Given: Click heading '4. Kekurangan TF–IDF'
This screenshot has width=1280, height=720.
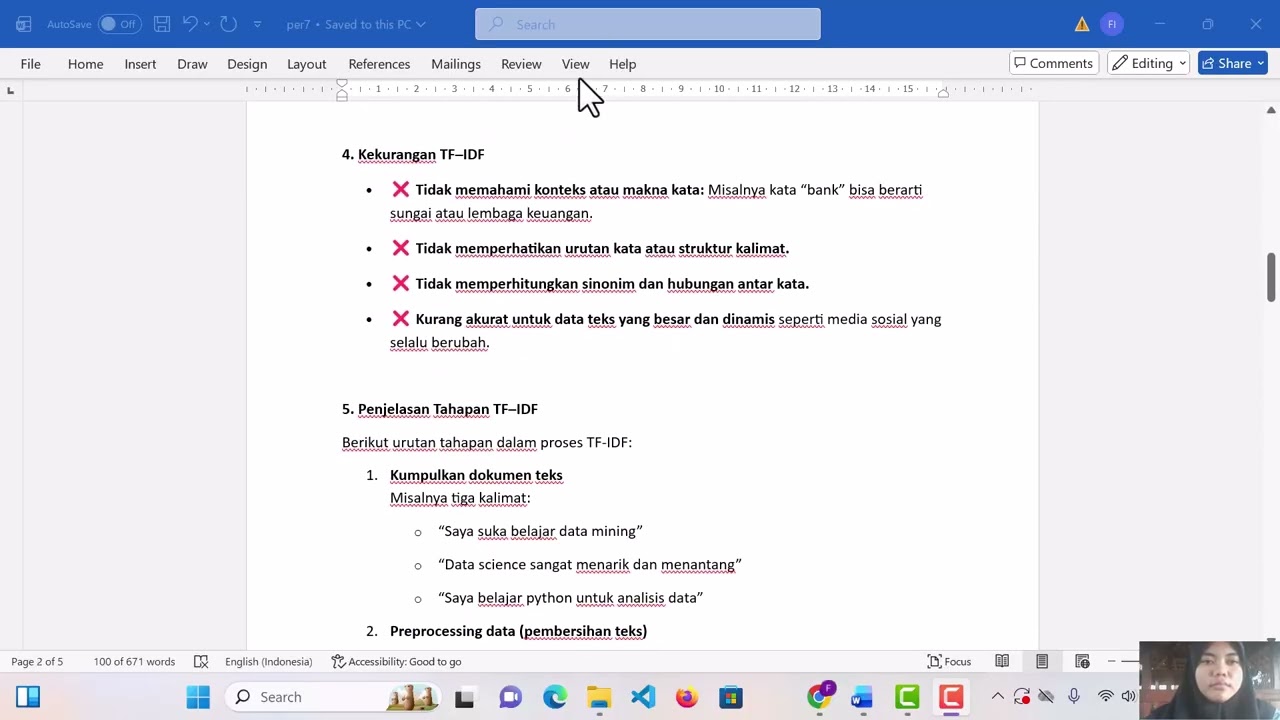Looking at the screenshot, I should [413, 154].
